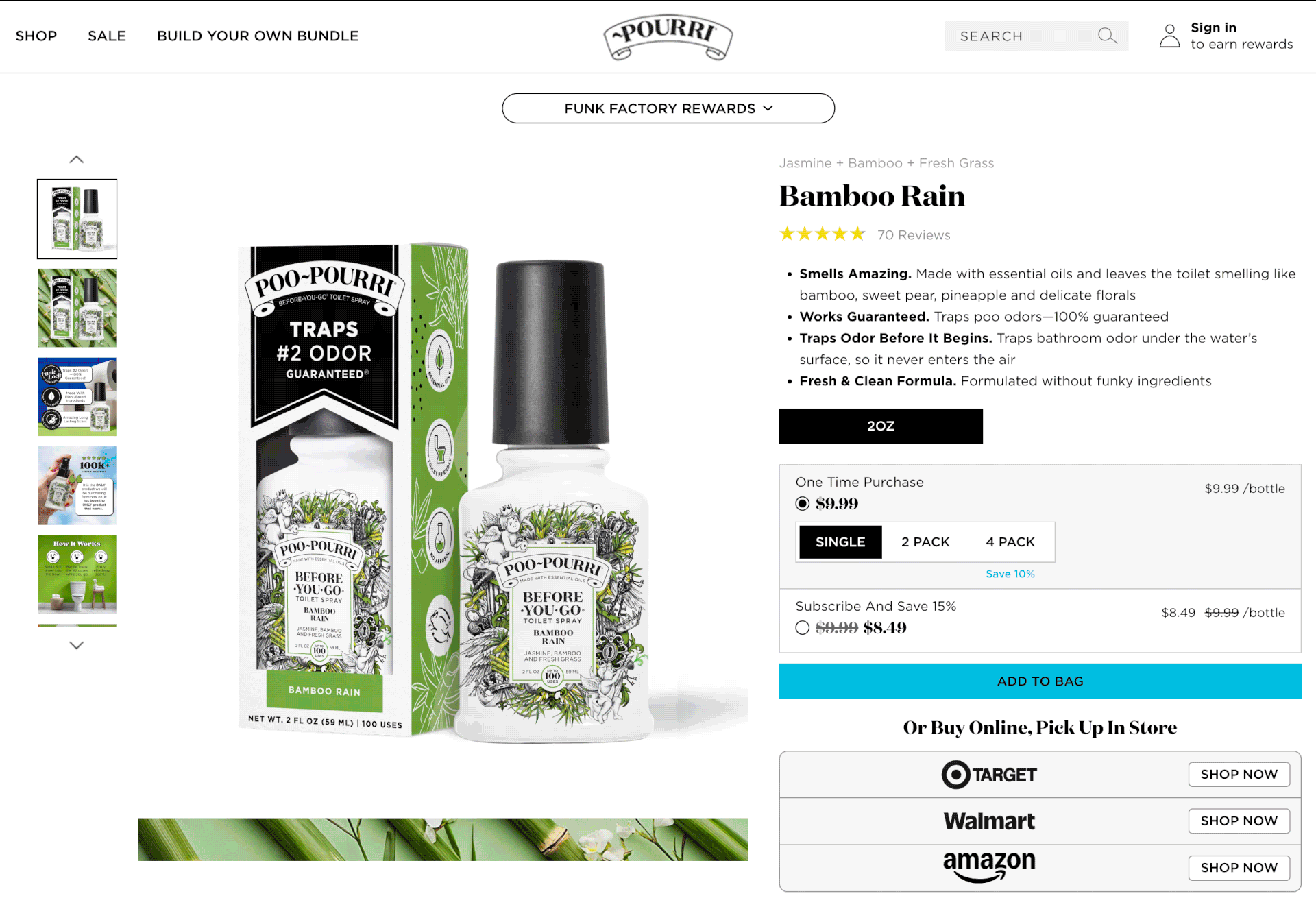1316x909 pixels.
Task: Click the Amazon logo
Action: coord(988,866)
